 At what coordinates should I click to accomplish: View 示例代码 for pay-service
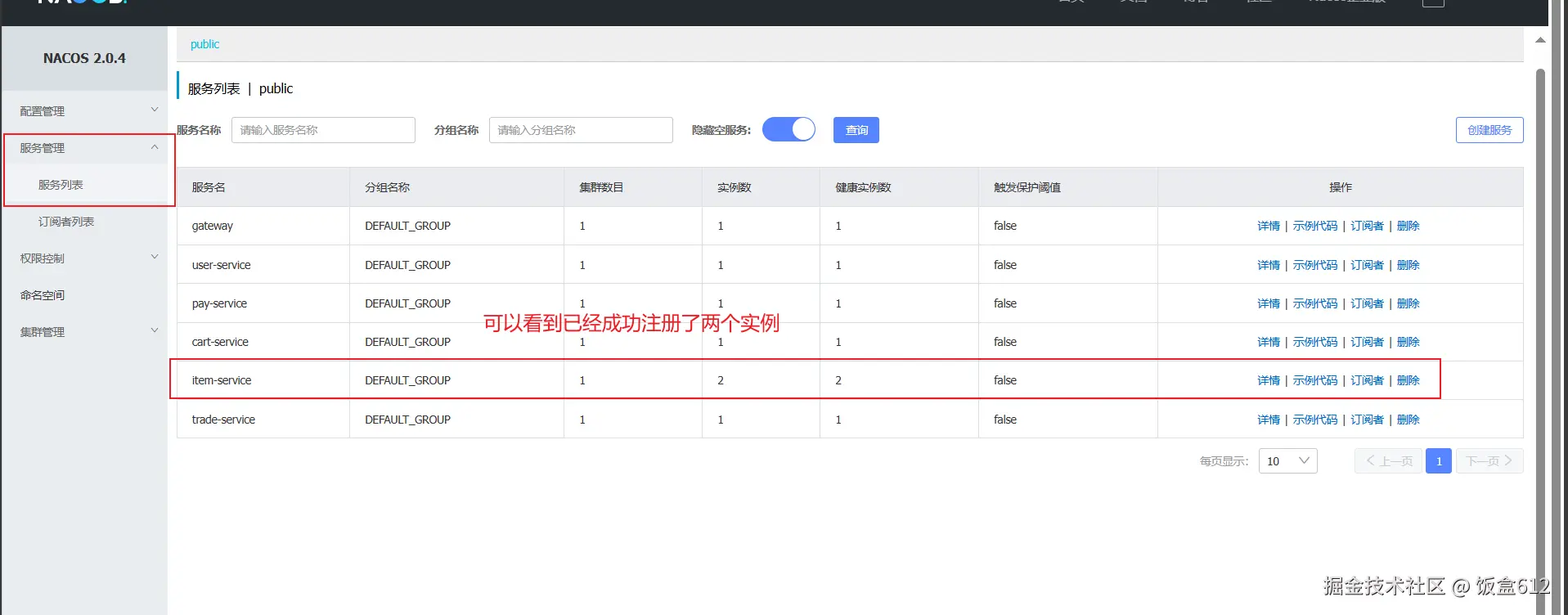pos(1315,303)
